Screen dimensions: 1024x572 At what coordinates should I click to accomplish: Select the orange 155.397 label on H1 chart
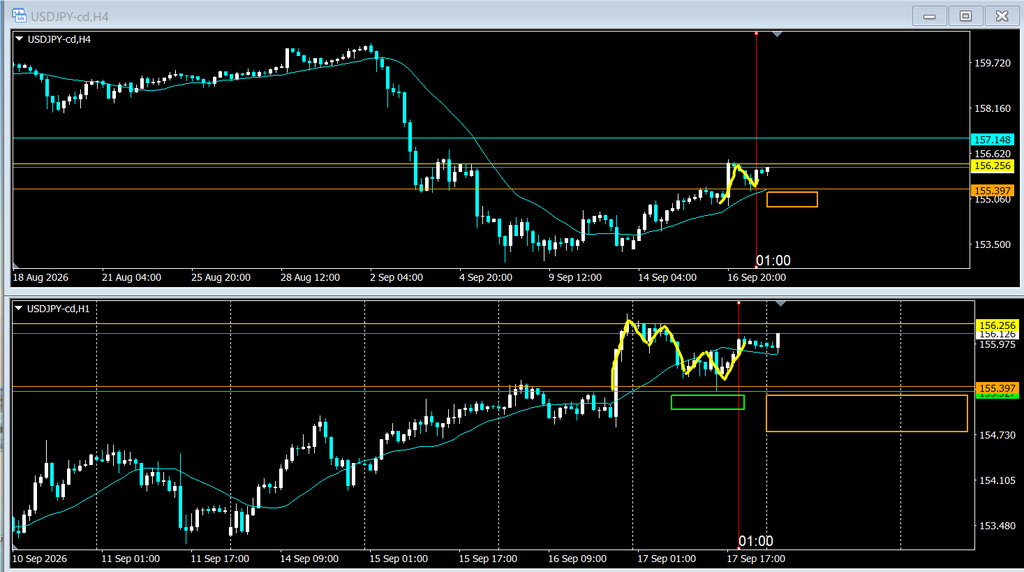point(997,388)
